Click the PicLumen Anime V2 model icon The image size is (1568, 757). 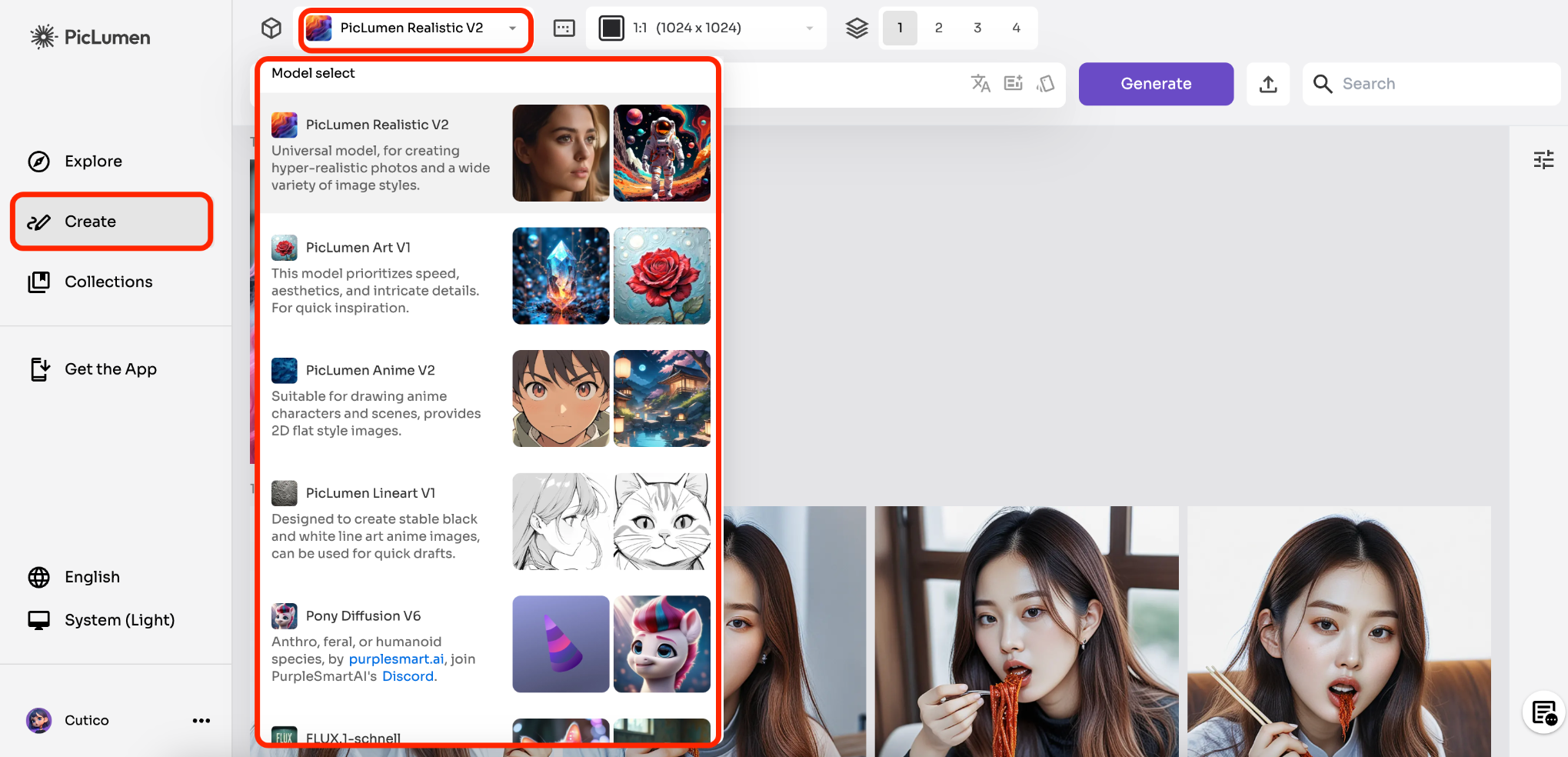pyautogui.click(x=284, y=370)
